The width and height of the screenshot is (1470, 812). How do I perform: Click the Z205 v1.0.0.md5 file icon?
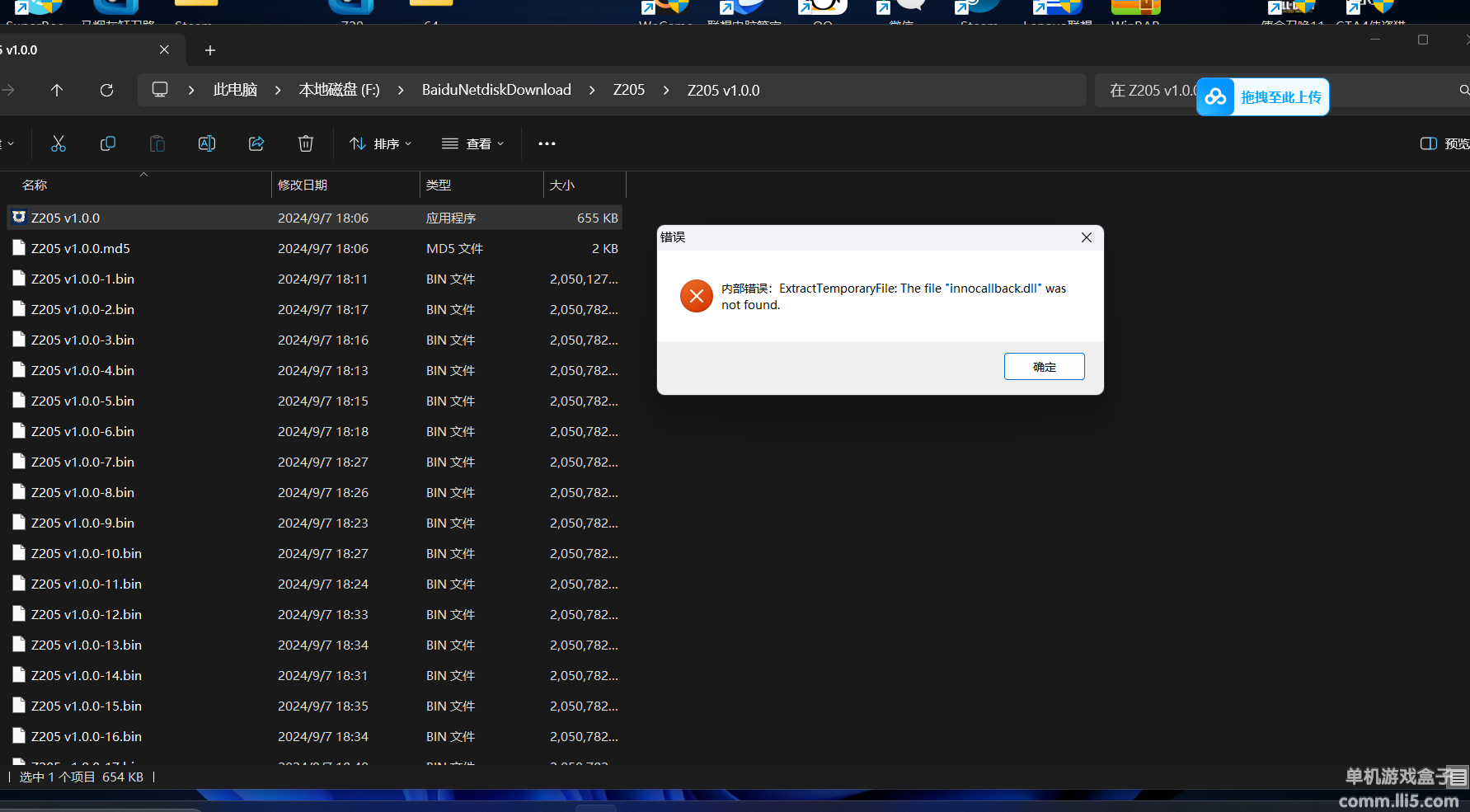[19, 247]
